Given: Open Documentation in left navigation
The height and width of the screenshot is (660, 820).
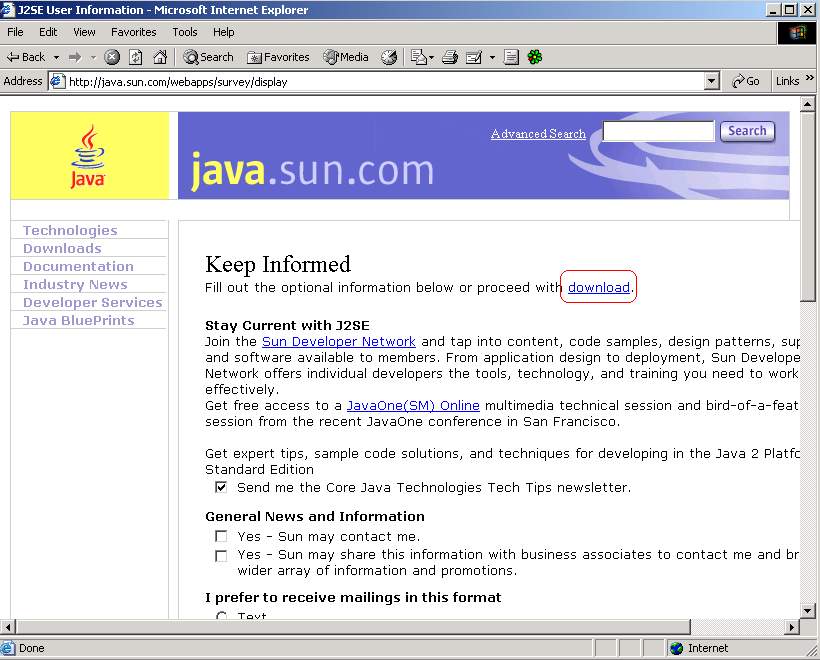Looking at the screenshot, I should click(78, 266).
